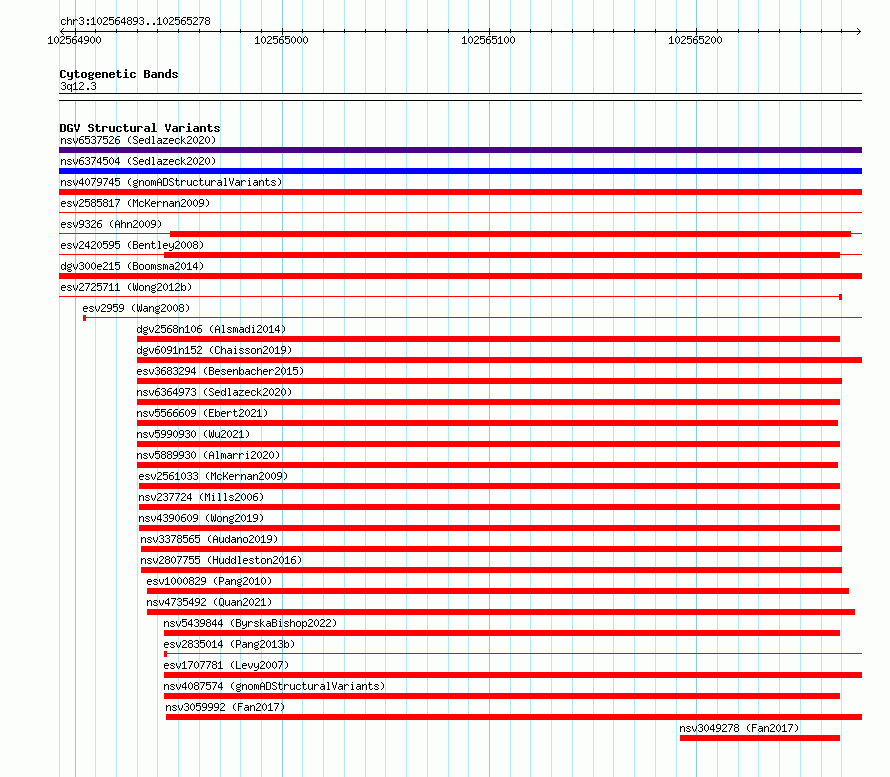
Task: Open nsv3378565 (Audano2019) entry
Action: (209, 539)
